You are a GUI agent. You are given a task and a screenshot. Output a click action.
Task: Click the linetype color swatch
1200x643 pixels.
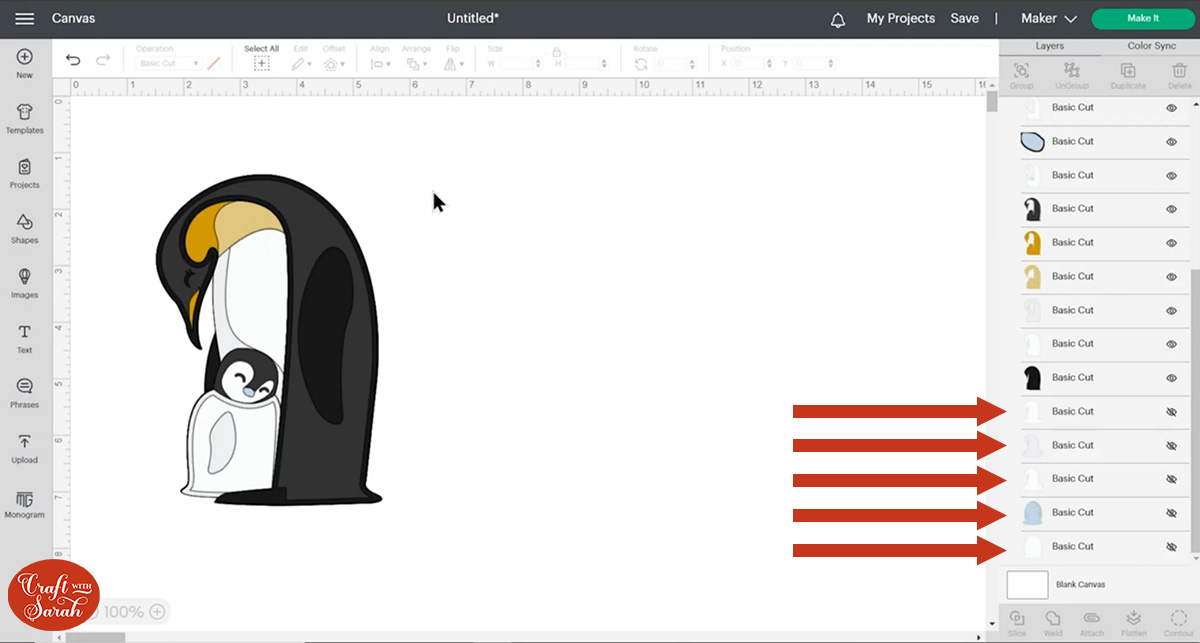[213, 63]
